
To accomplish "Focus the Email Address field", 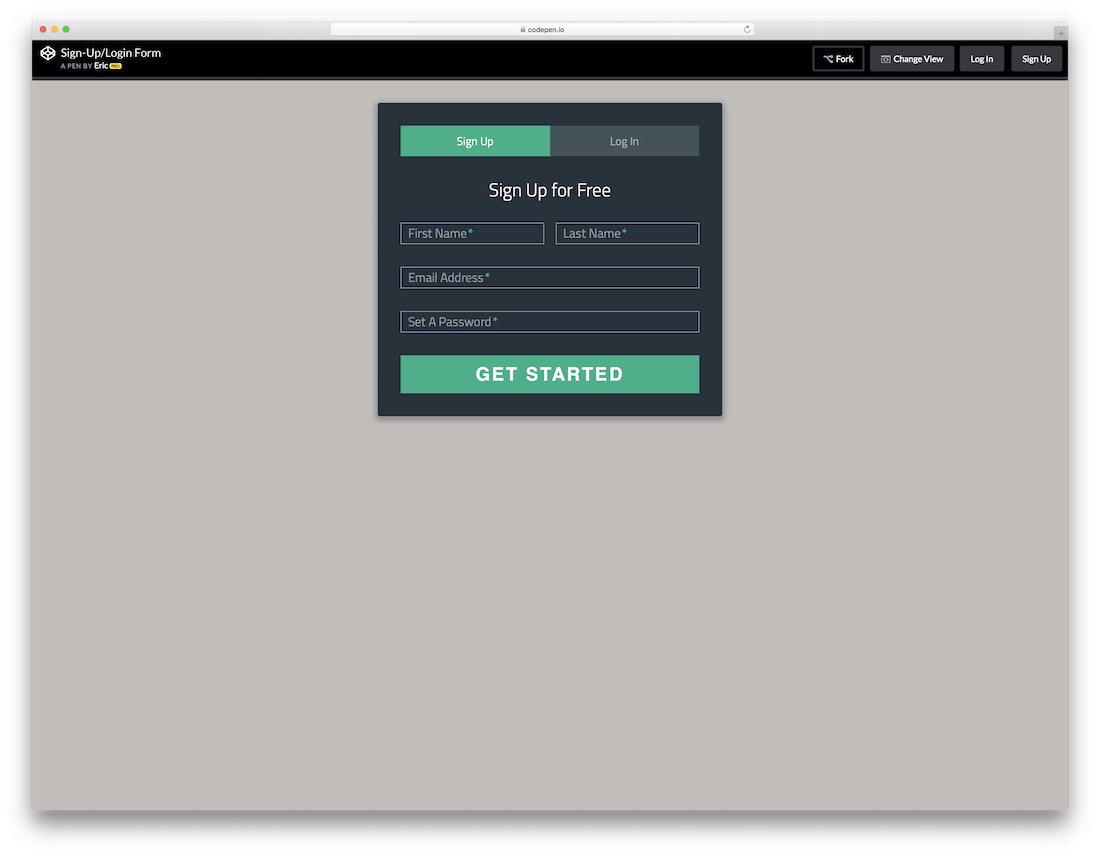I will 550,278.
